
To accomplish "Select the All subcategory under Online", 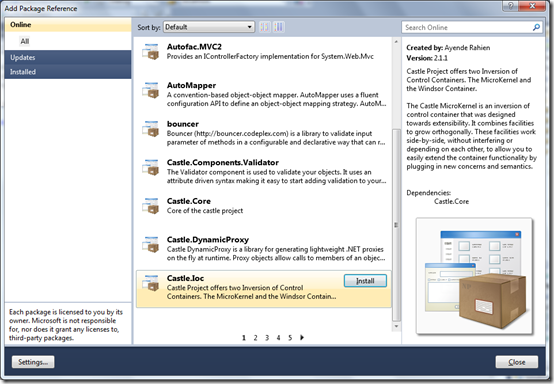I will 24,41.
